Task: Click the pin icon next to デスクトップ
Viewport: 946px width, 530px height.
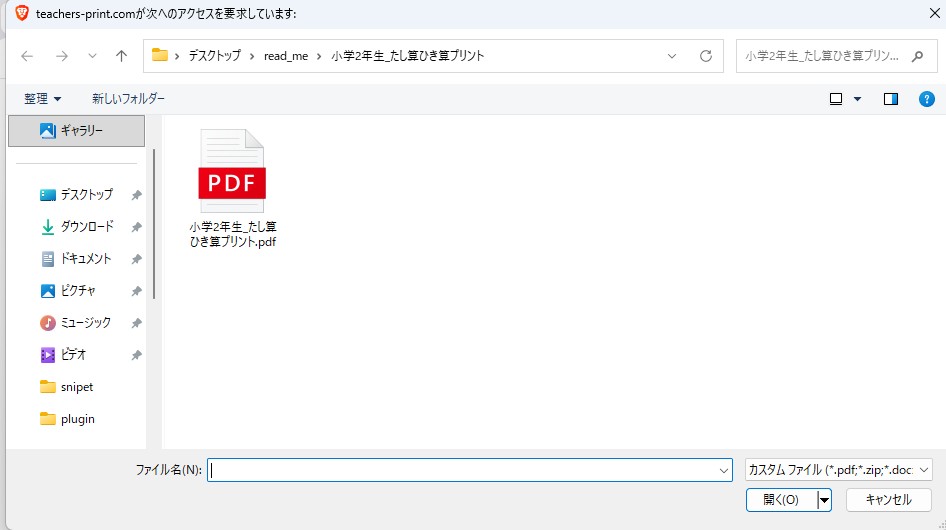Action: click(x=136, y=195)
